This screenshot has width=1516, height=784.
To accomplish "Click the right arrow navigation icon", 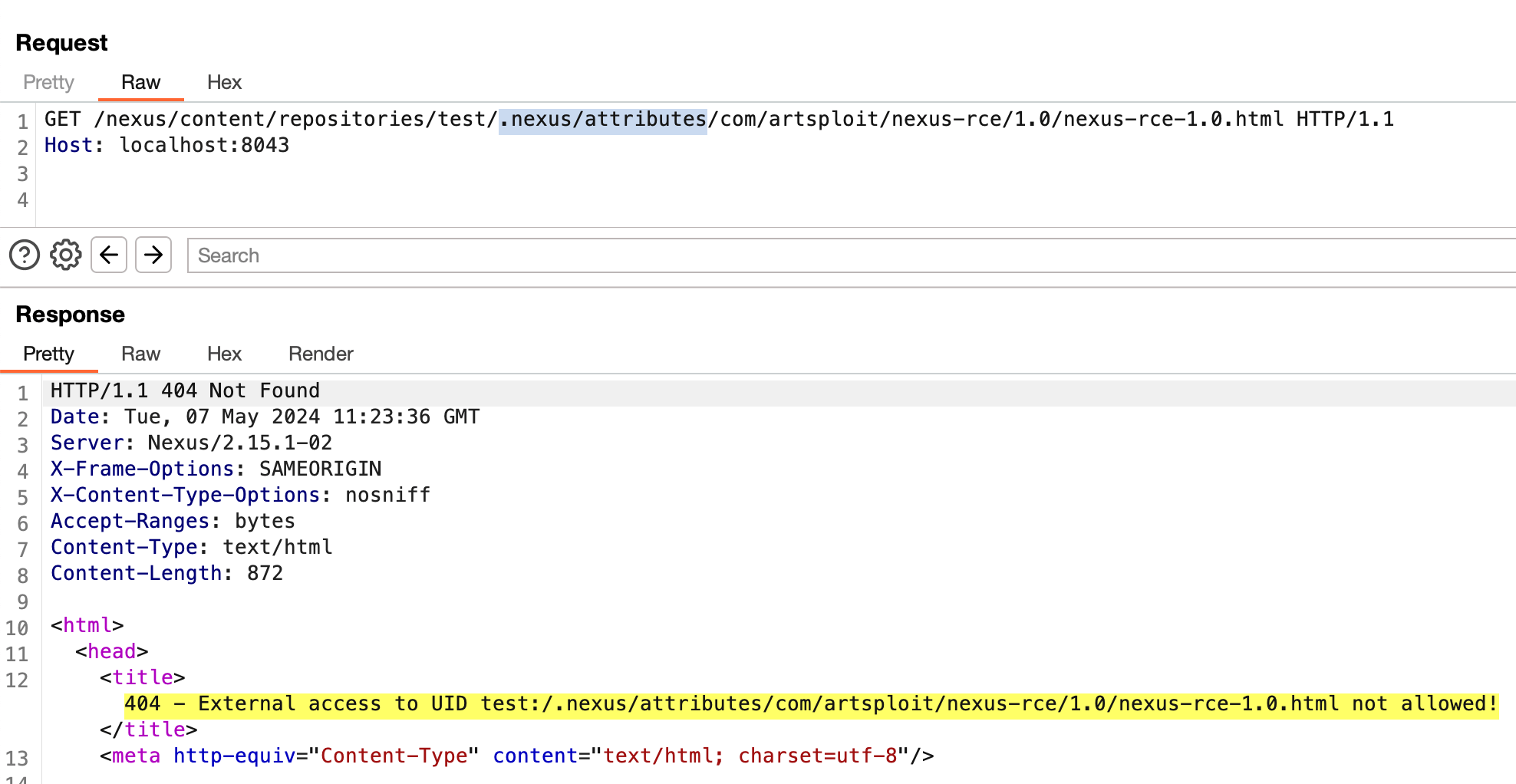I will (153, 255).
